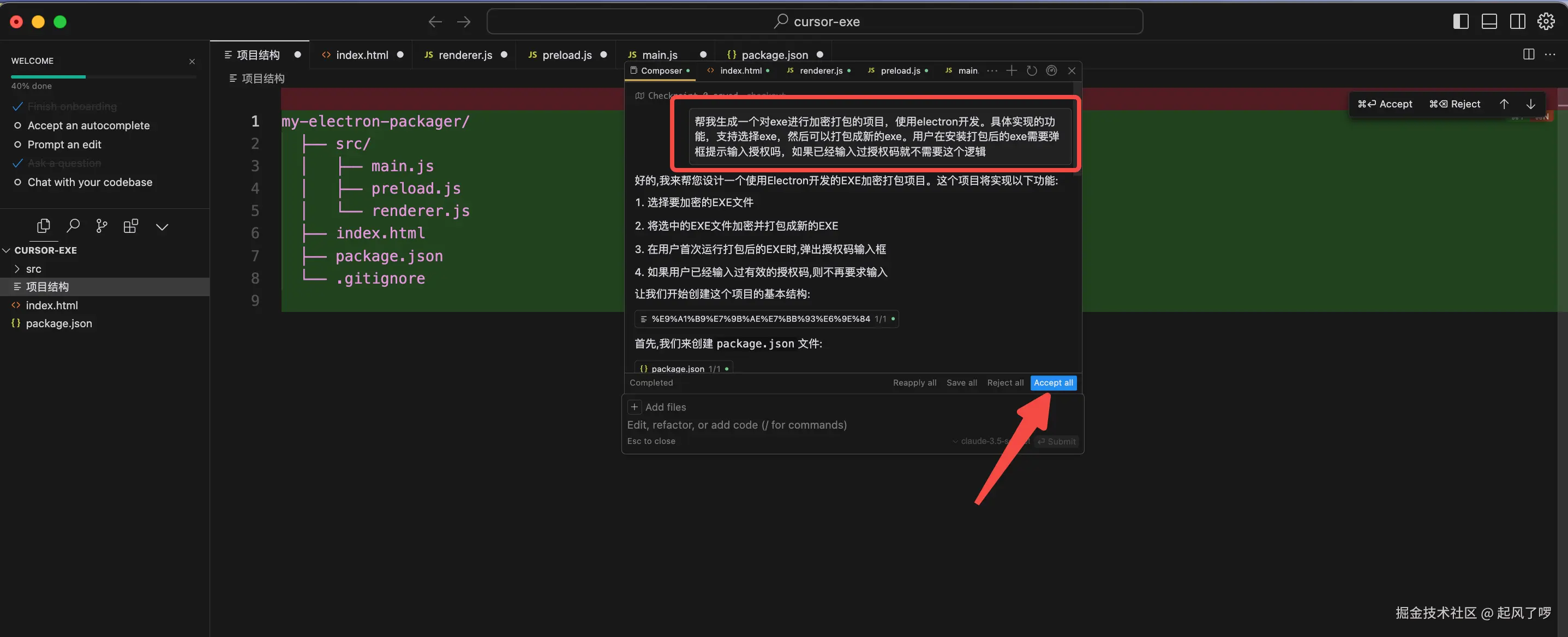Toggle the bottom panel layout icon
The height and width of the screenshot is (637, 1568).
click(x=1489, y=21)
